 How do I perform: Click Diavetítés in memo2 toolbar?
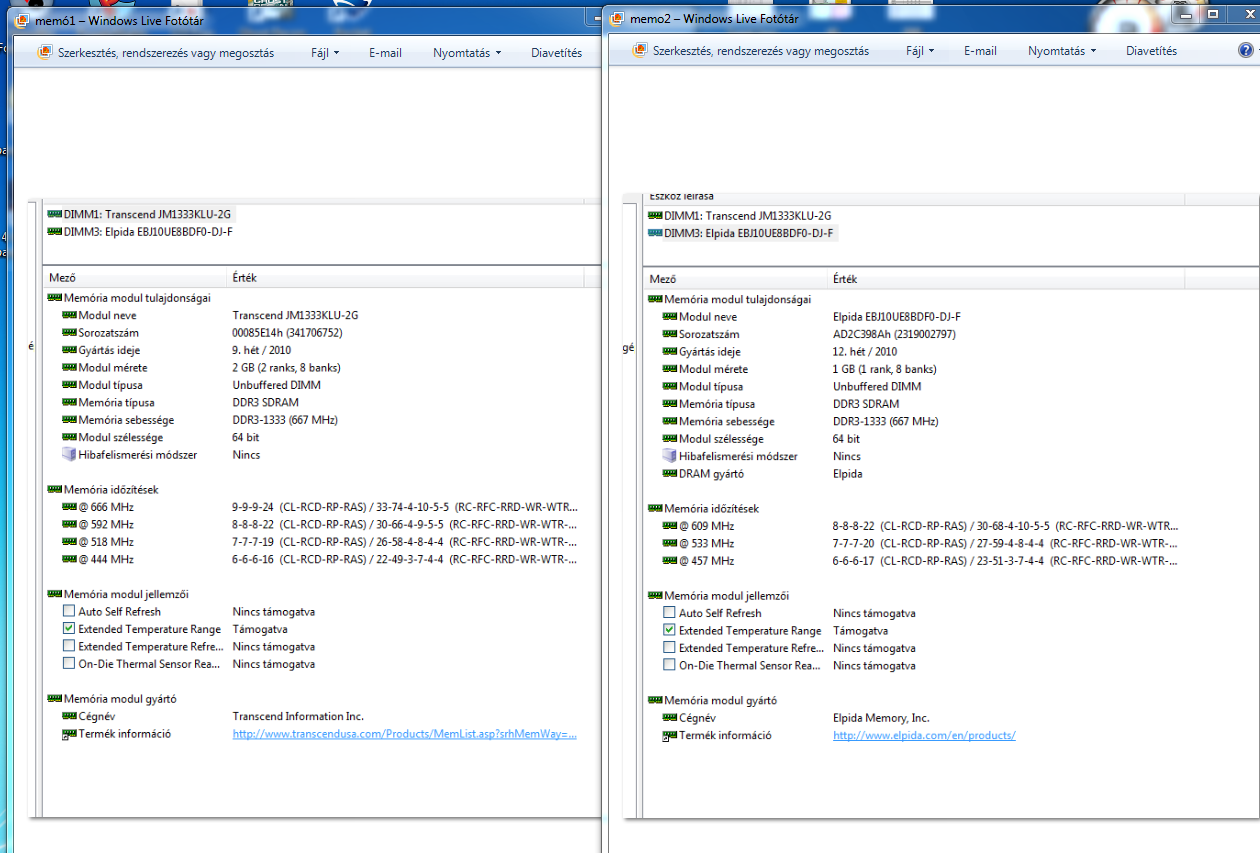coord(1151,51)
